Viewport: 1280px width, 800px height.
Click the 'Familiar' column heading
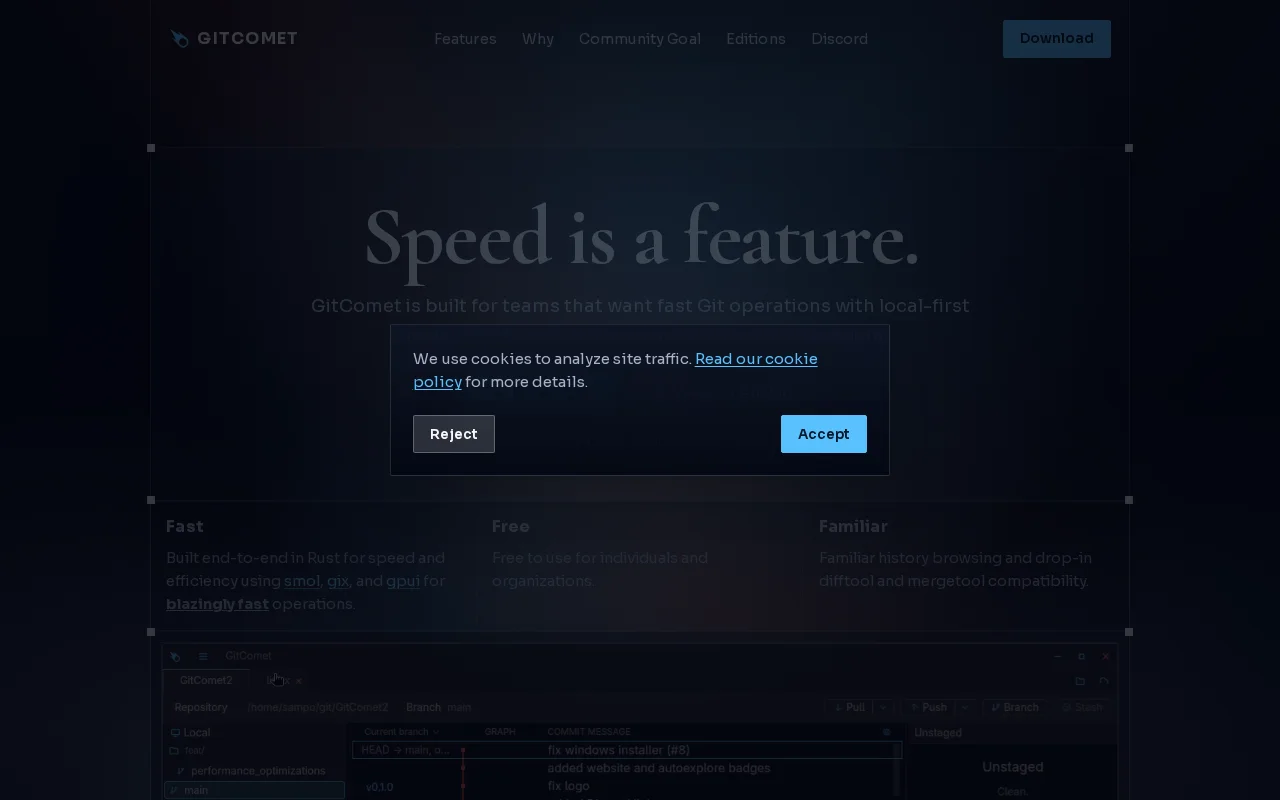(x=853, y=526)
